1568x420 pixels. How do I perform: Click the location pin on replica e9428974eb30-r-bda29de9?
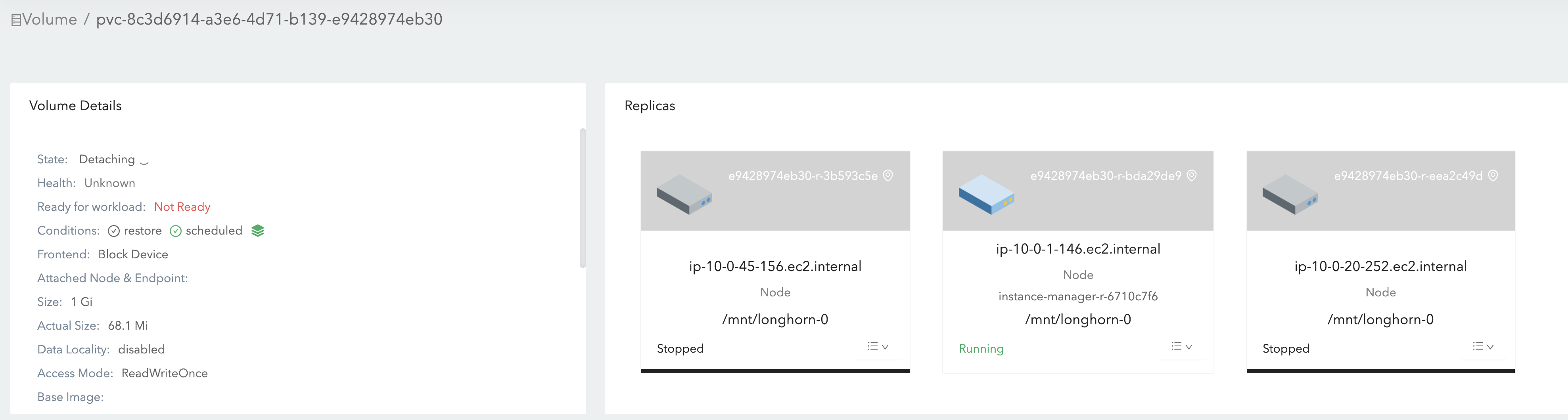[x=1191, y=176]
